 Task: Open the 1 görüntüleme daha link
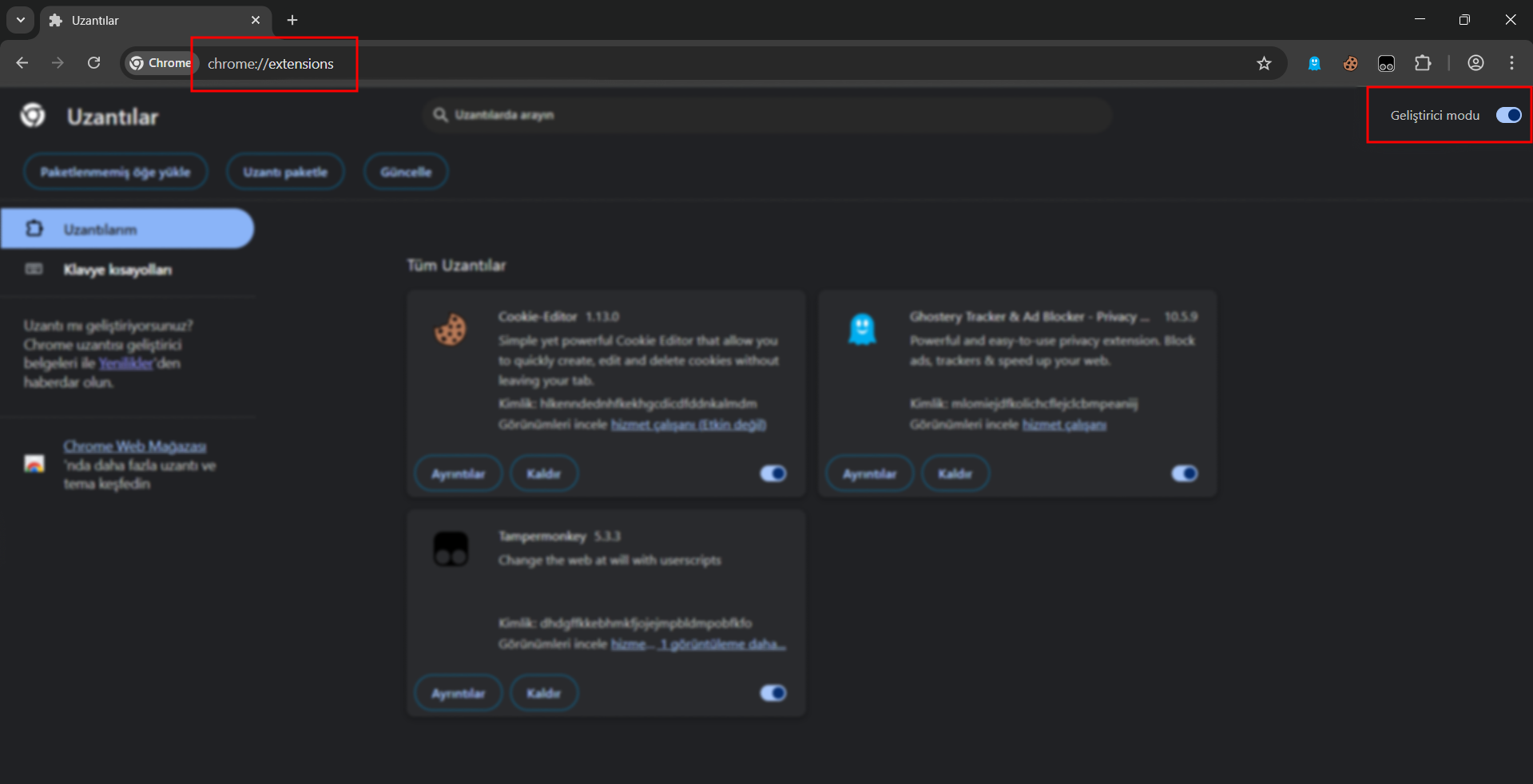coord(723,644)
